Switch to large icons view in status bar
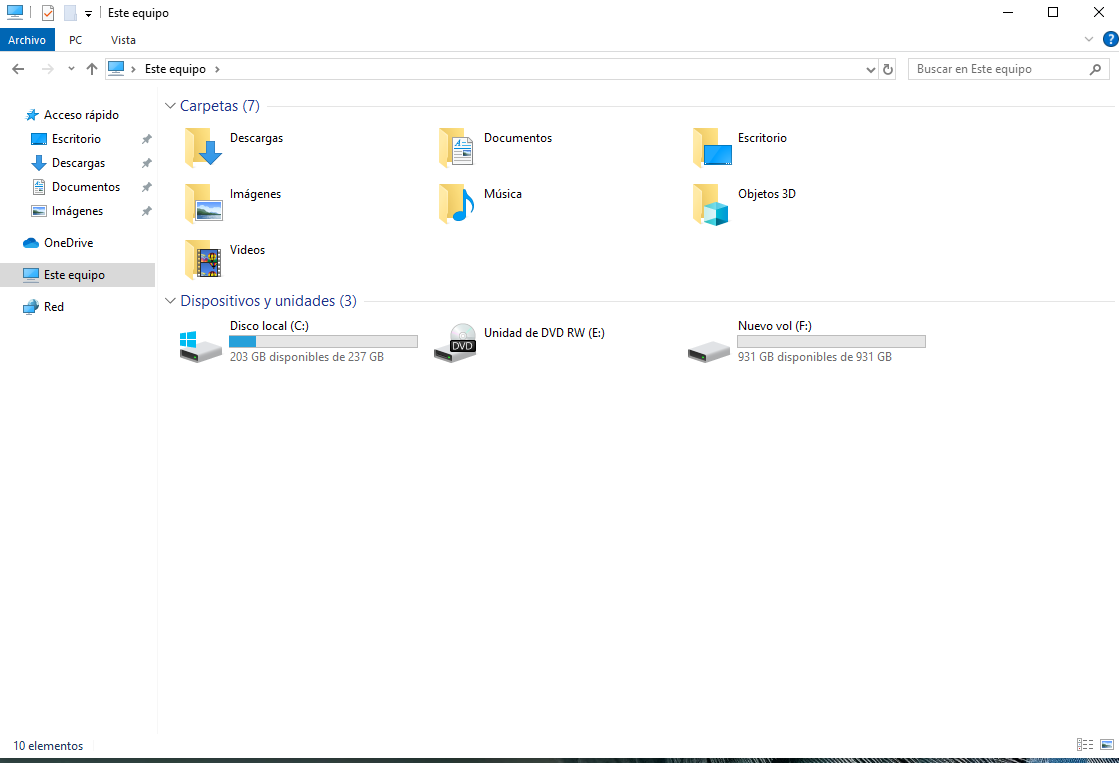Image resolution: width=1119 pixels, height=763 pixels. [x=1106, y=745]
